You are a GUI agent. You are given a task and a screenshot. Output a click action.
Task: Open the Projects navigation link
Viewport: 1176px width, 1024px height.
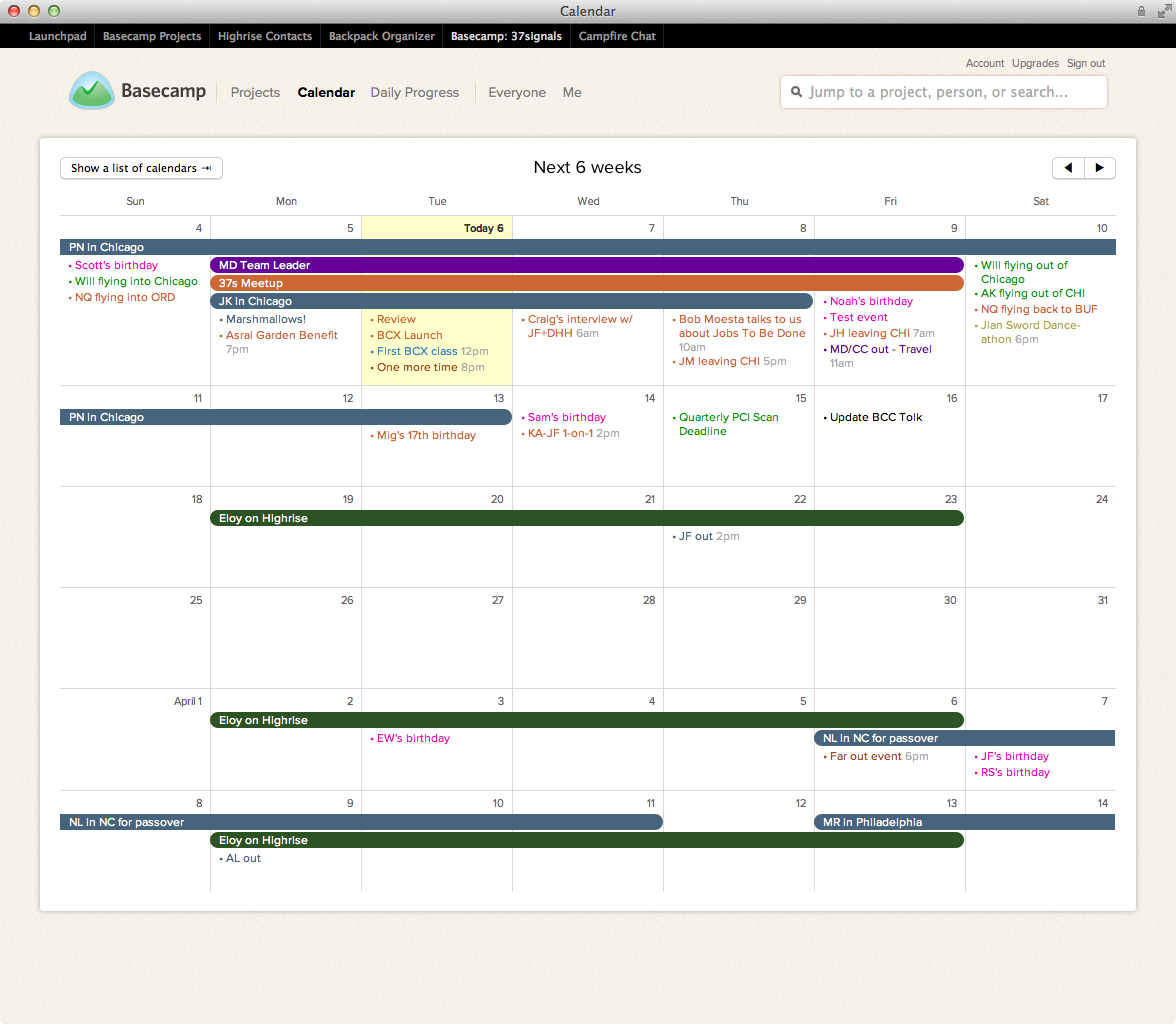click(x=255, y=92)
